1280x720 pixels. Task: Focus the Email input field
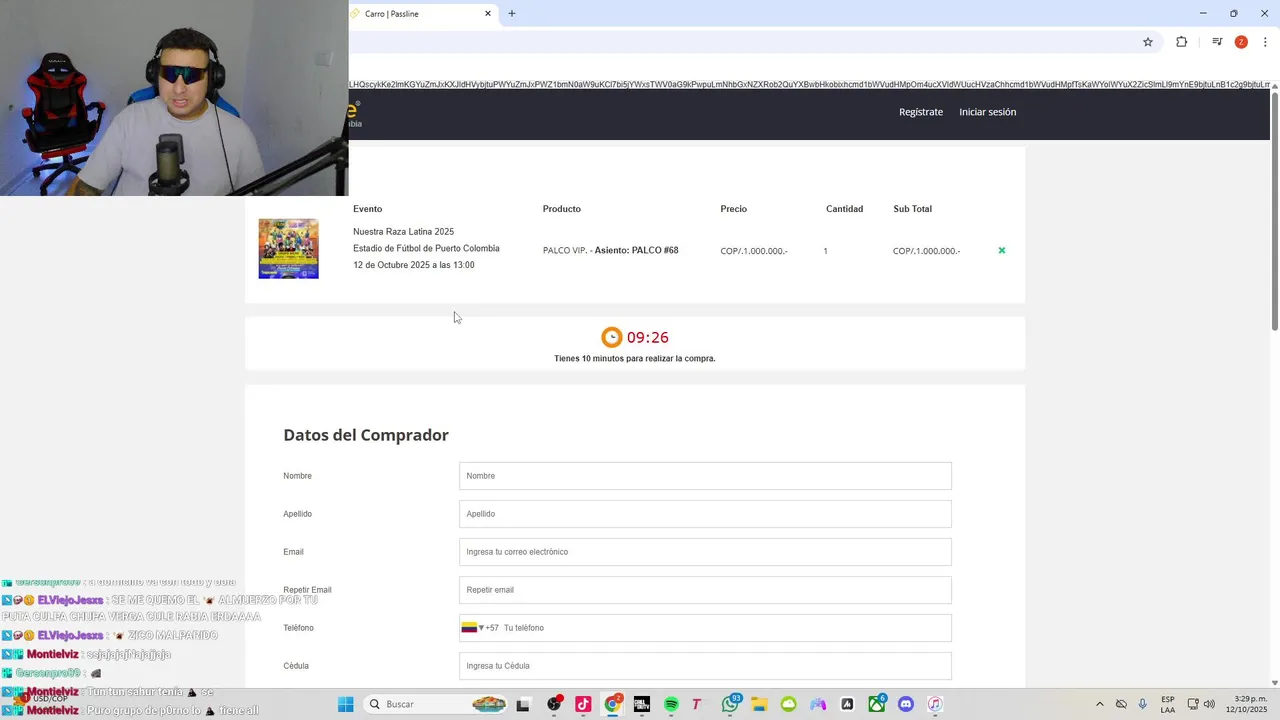[x=705, y=552]
